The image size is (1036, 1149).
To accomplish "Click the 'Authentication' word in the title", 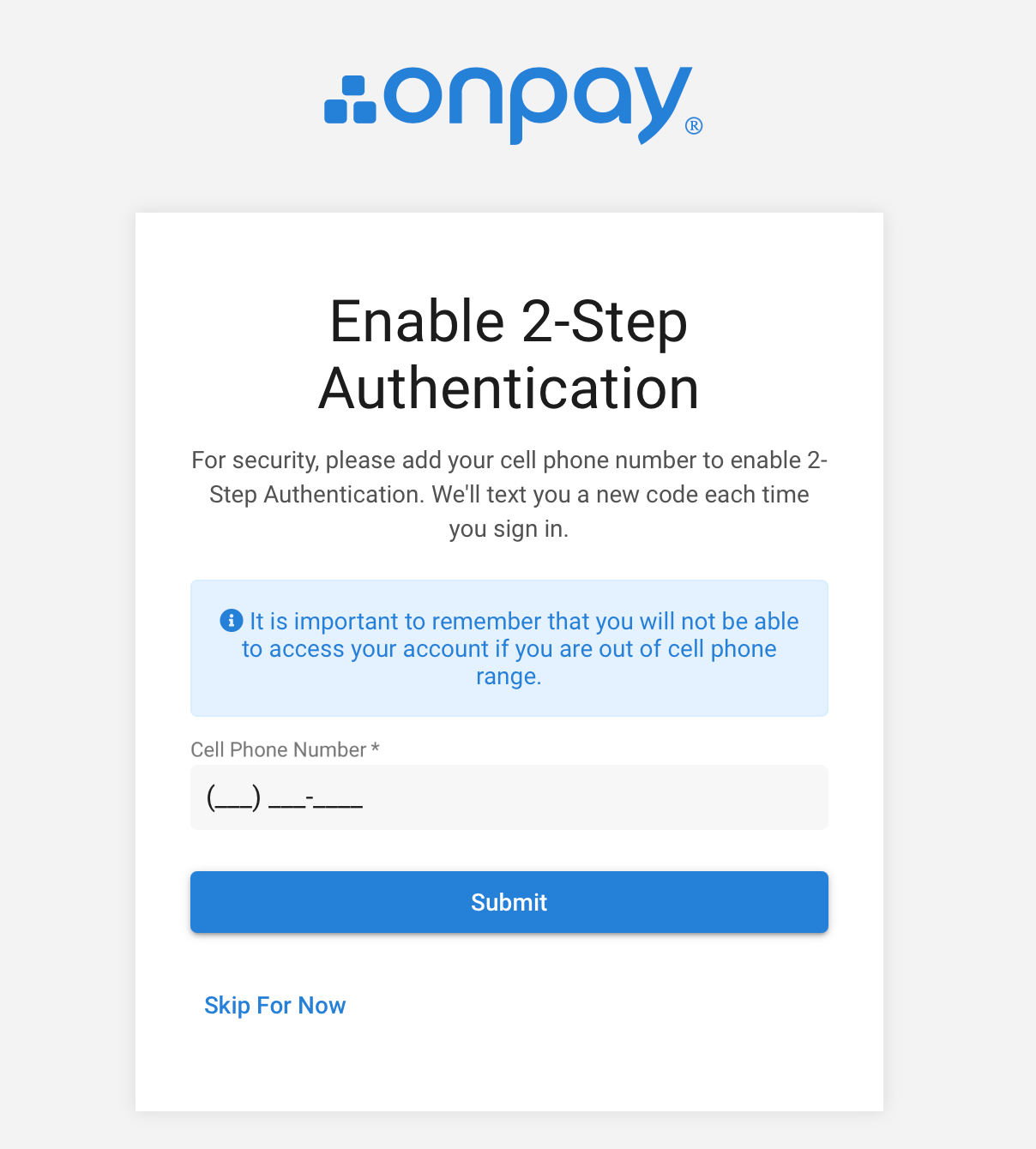I will (x=509, y=388).
